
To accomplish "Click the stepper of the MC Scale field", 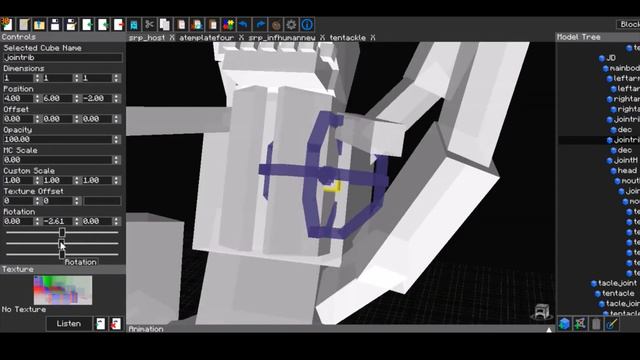I will (x=116, y=160).
